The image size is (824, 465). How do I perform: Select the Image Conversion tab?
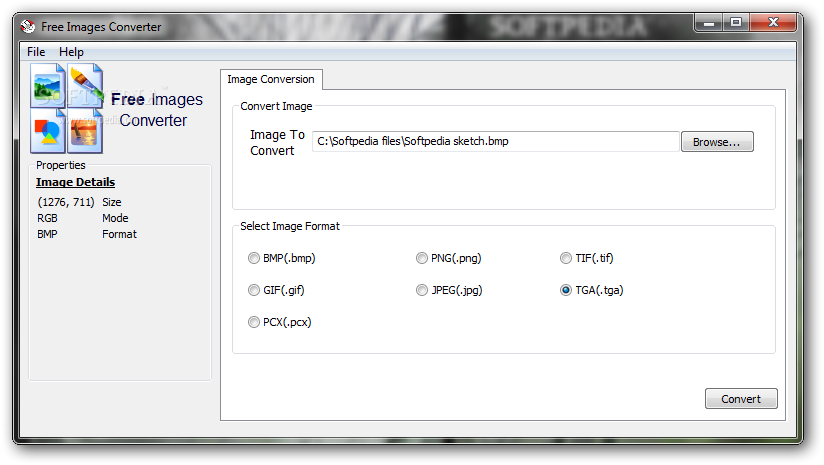(x=271, y=79)
